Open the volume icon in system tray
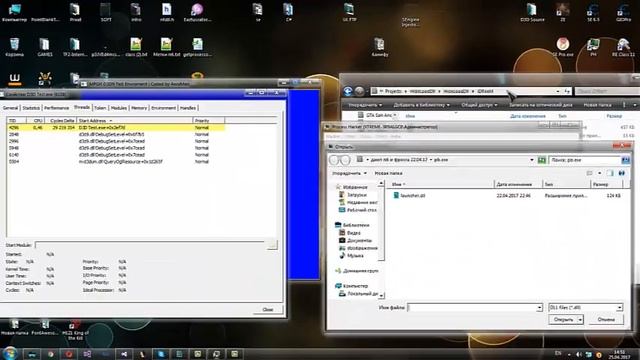 pos(578,355)
